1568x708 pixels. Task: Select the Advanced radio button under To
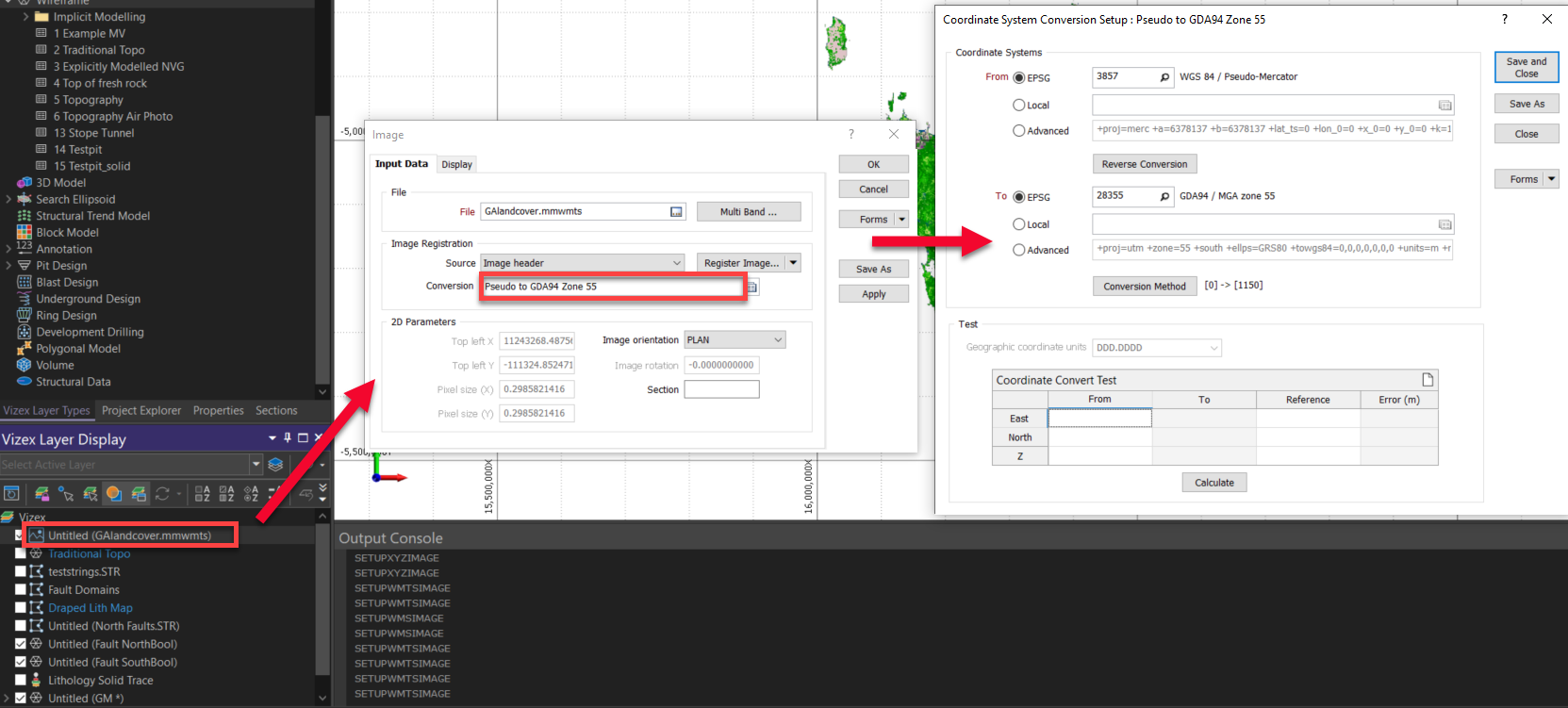(1019, 250)
